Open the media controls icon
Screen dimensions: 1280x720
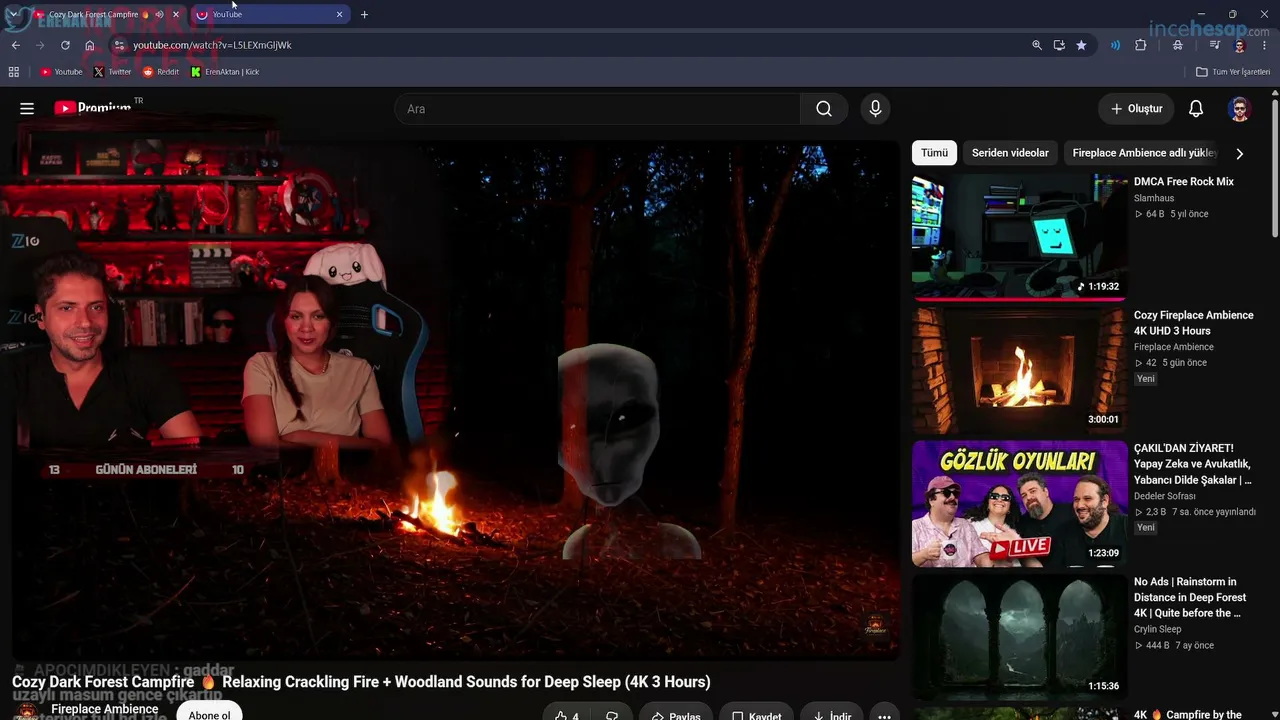tap(1215, 45)
